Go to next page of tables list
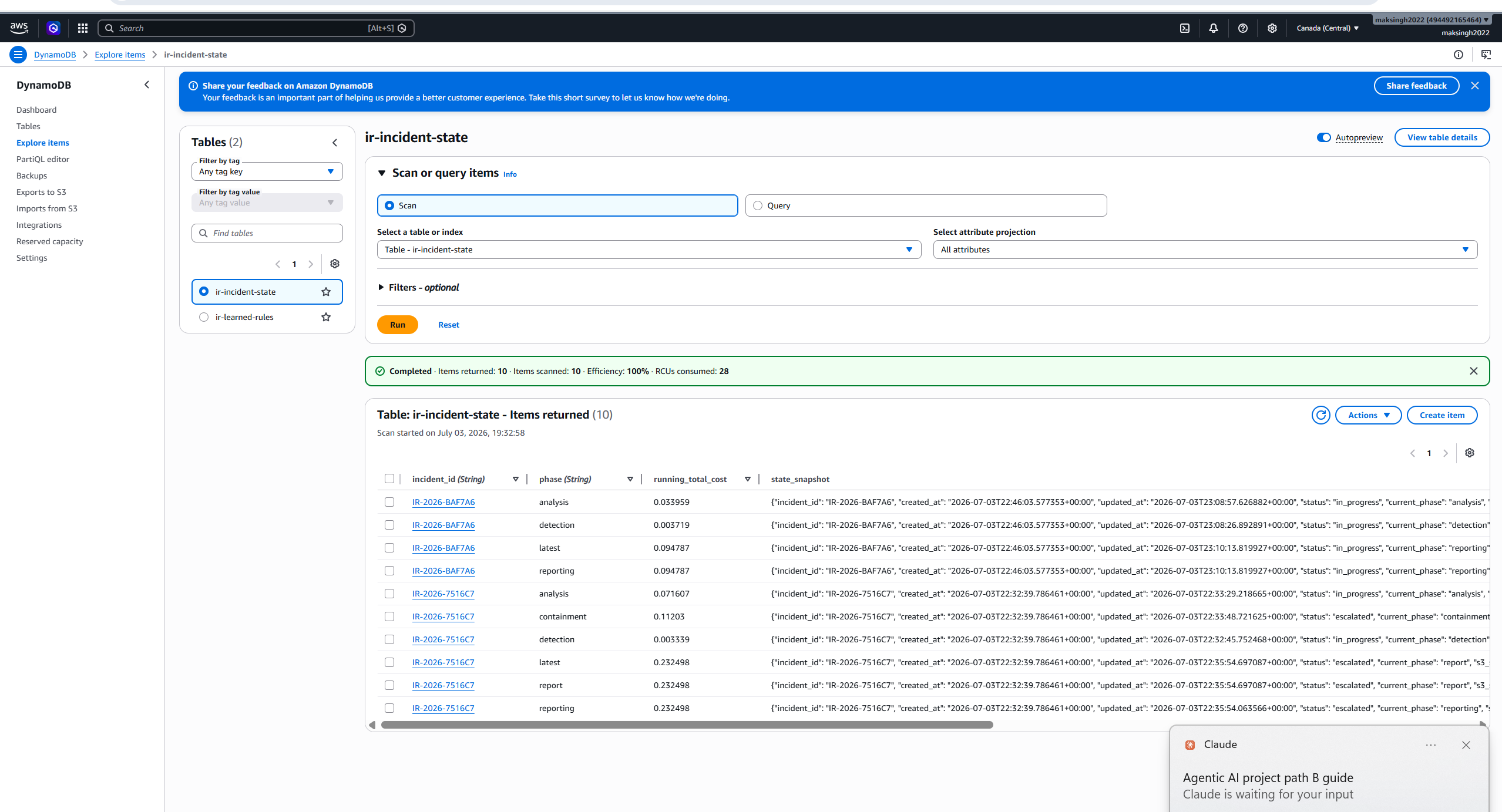Viewport: 1502px width, 812px height. tap(311, 264)
